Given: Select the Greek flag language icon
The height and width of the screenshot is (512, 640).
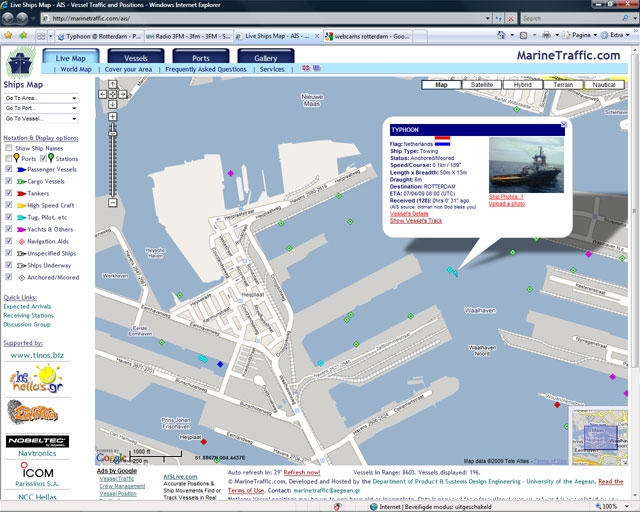Looking at the screenshot, I should 317,68.
